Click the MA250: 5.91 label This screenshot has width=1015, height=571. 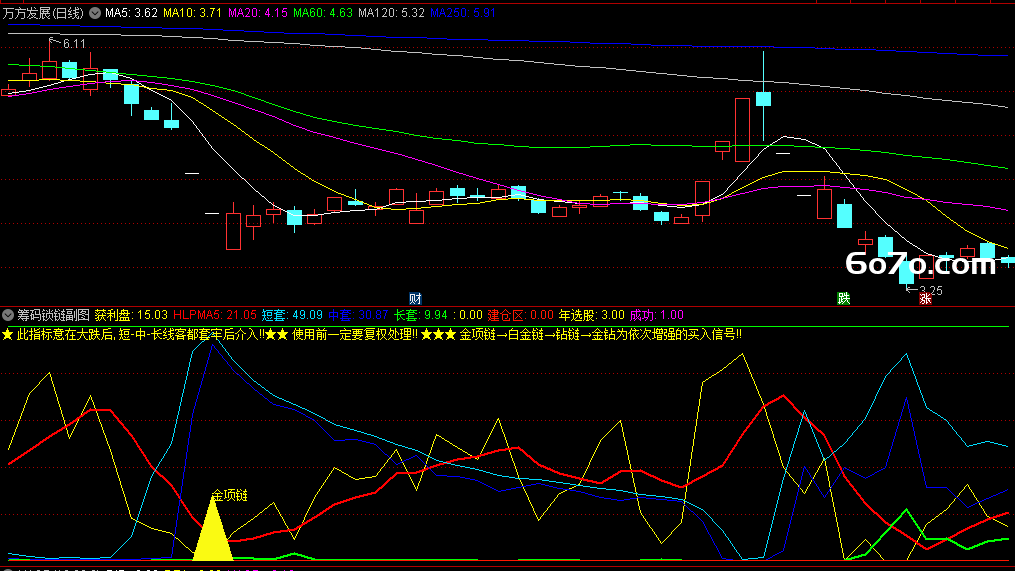click(x=463, y=13)
